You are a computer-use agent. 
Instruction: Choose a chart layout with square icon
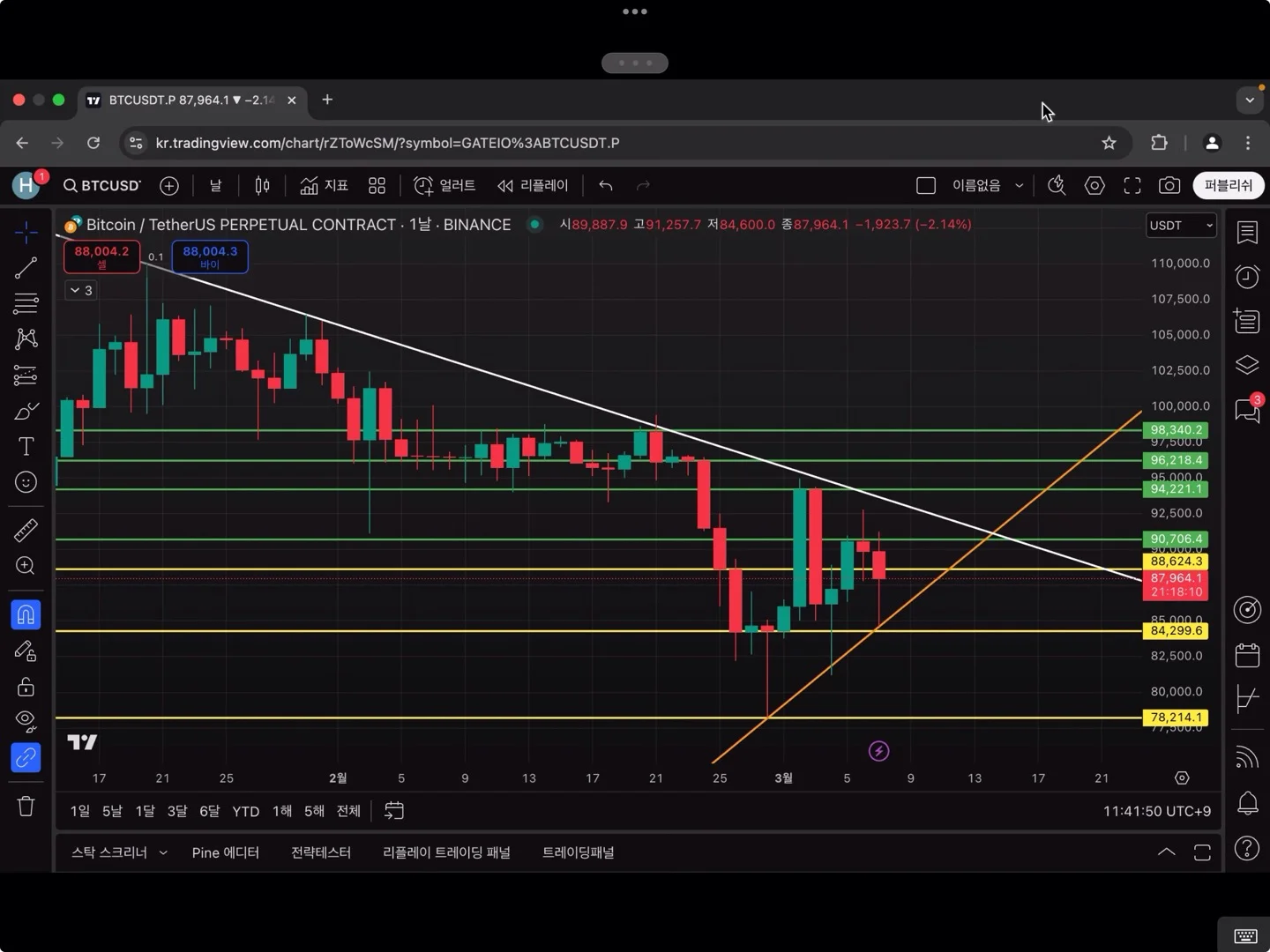click(926, 185)
